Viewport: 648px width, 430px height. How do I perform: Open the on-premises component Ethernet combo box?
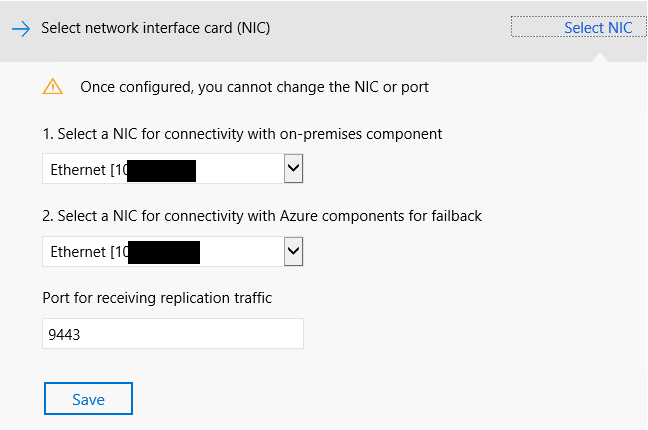click(173, 168)
